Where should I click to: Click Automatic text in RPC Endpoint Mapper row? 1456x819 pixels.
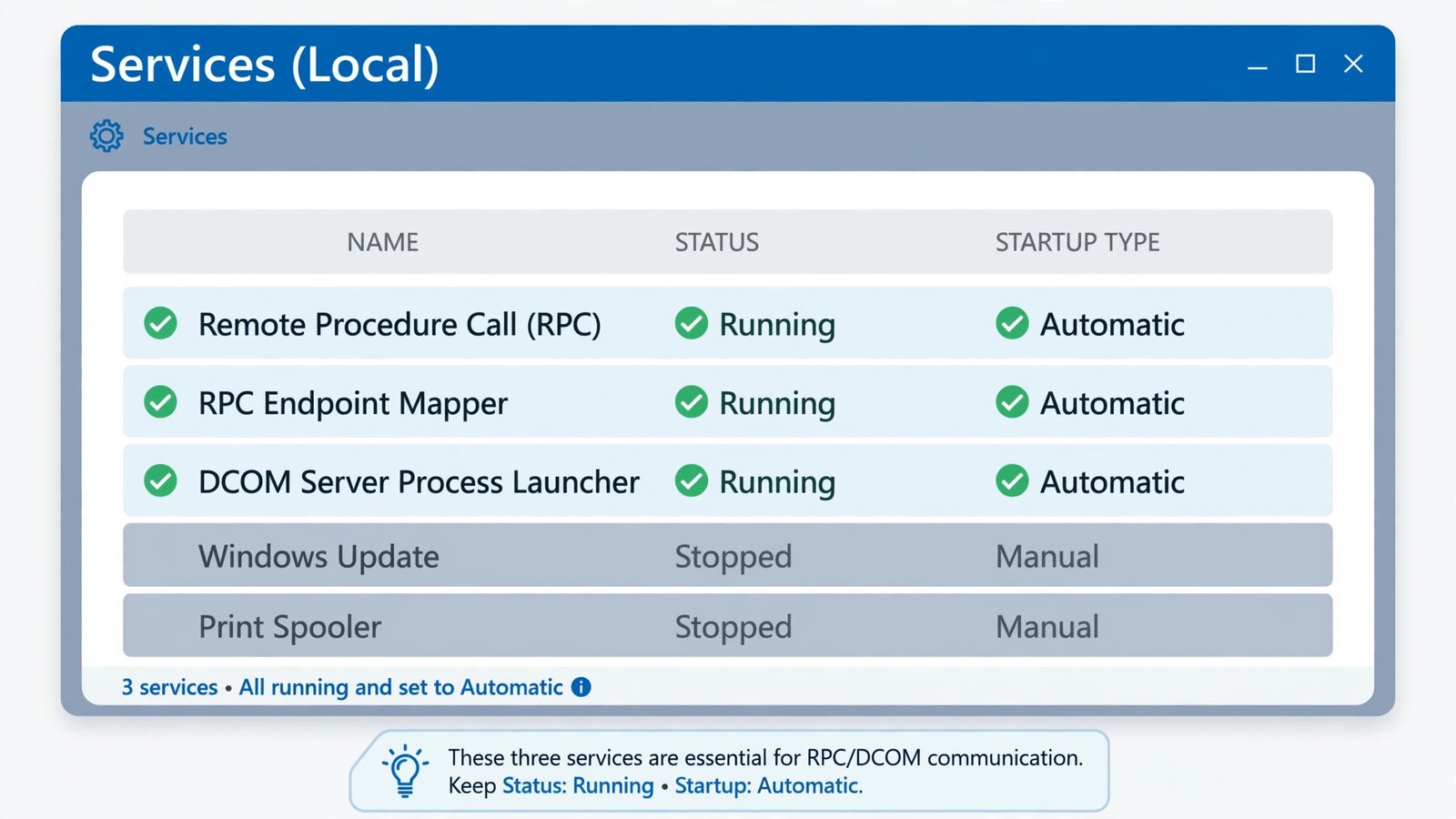(1112, 403)
